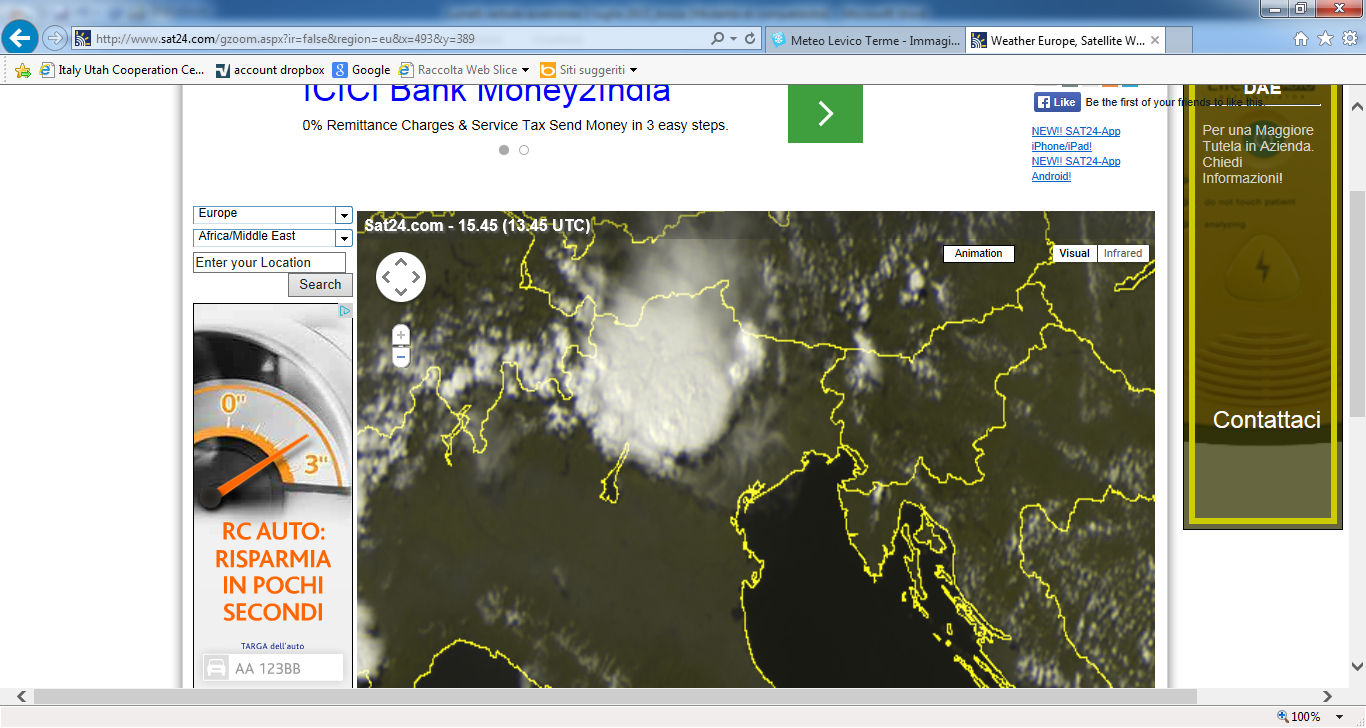1366x728 pixels.
Task: Click the AdChoices icon on car ad
Action: click(345, 311)
